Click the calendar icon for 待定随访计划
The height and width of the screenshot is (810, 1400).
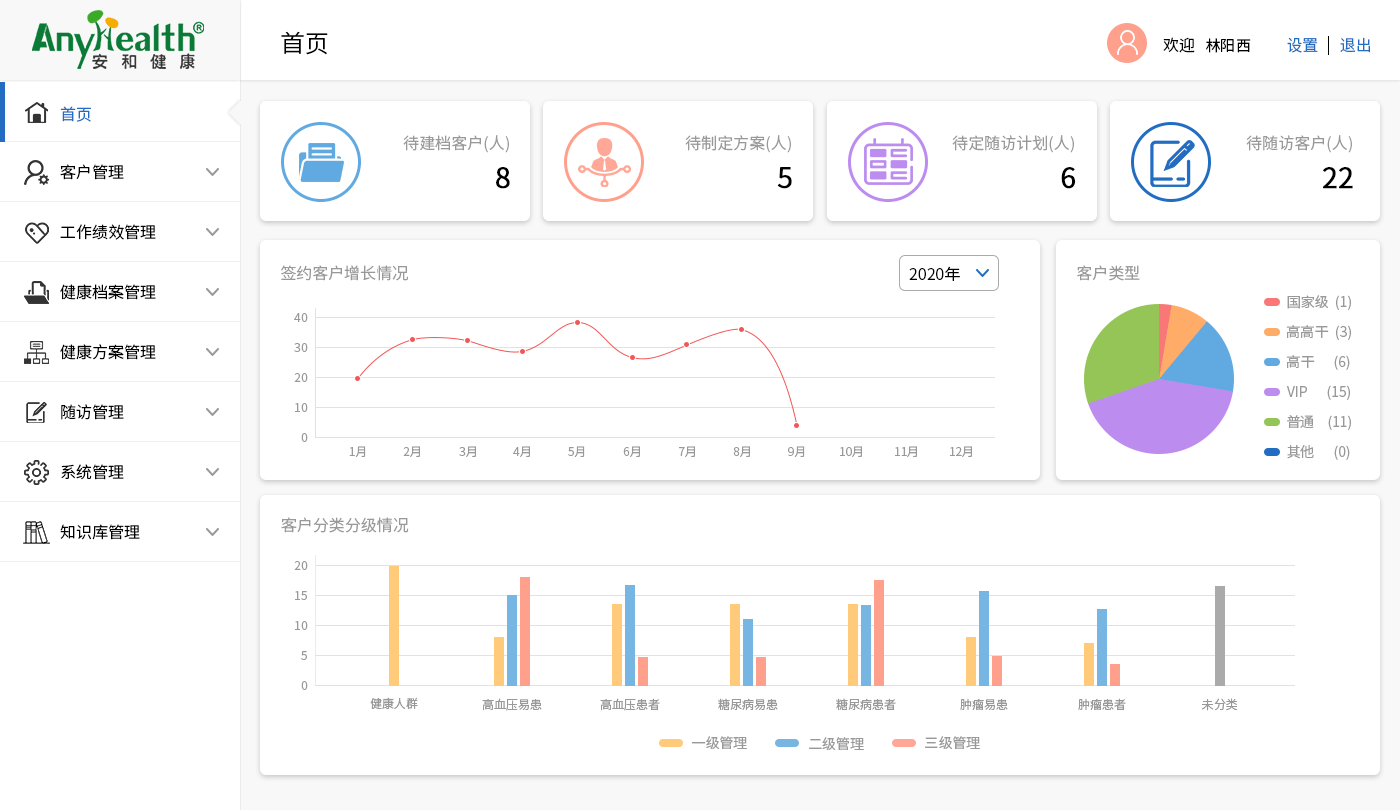pyautogui.click(x=887, y=162)
